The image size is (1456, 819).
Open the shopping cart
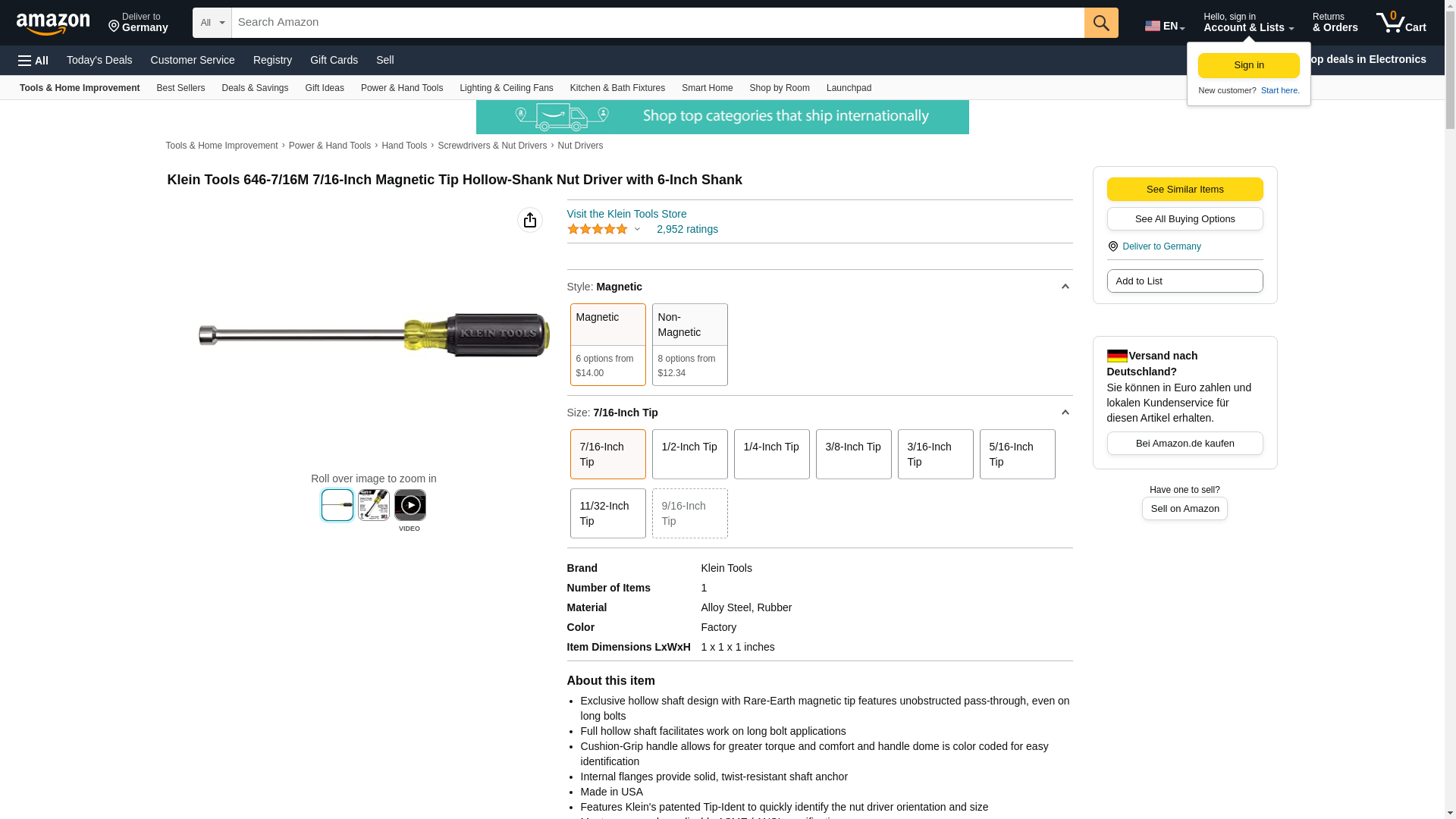(1401, 23)
